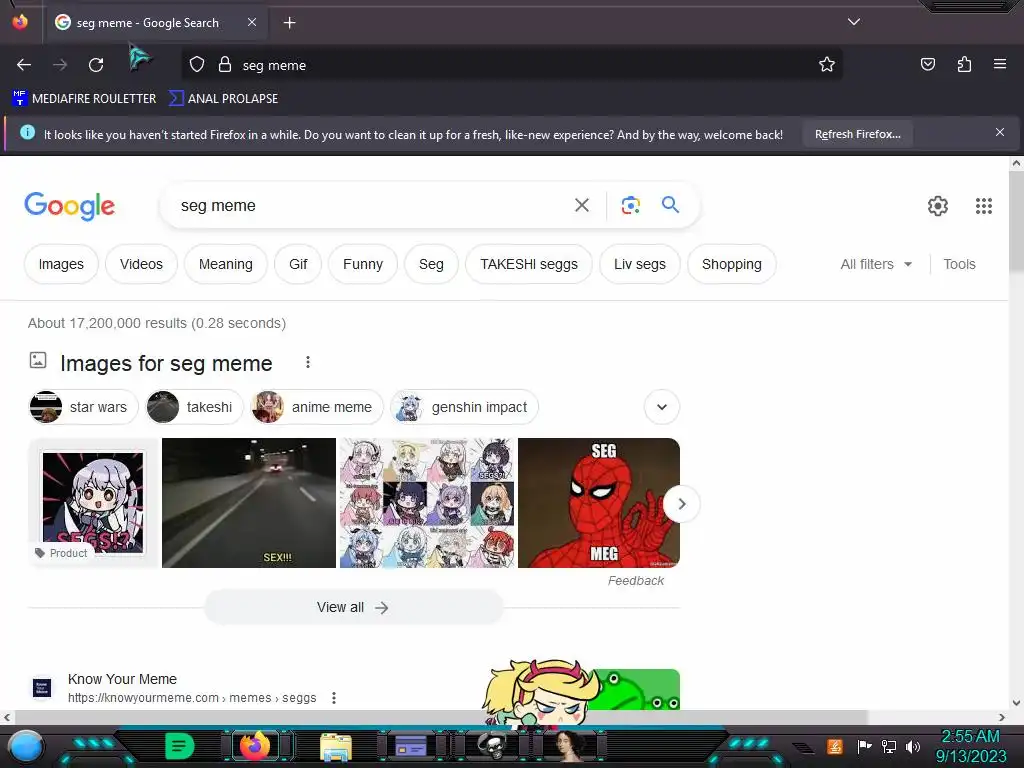1024x768 pixels.
Task: Dismiss the Firefox refresh notification bar
Action: click(x=999, y=133)
